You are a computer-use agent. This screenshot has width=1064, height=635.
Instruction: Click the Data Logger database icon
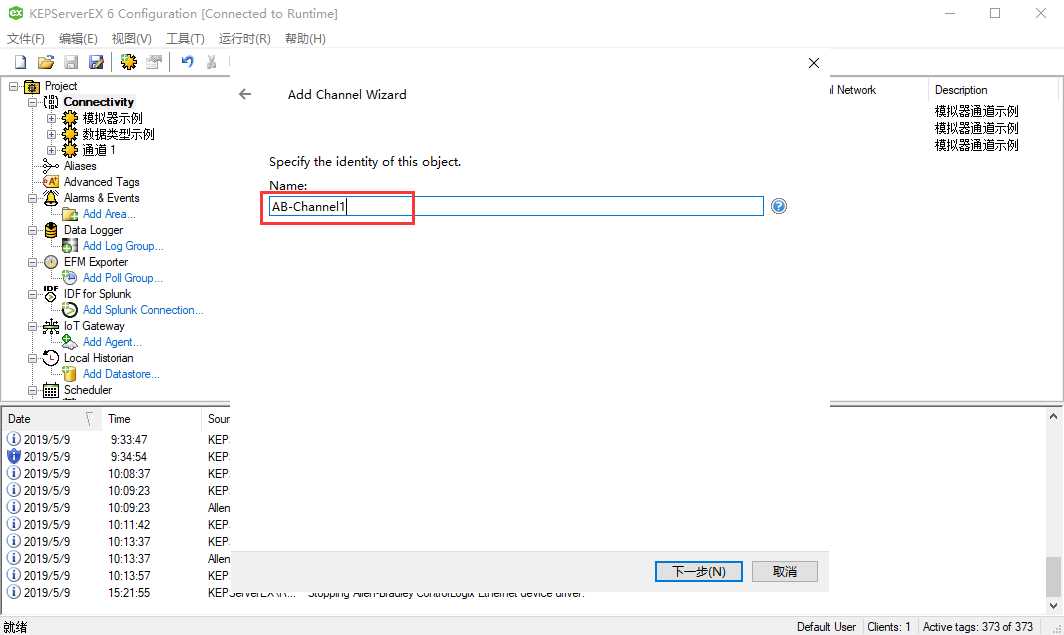(x=51, y=230)
